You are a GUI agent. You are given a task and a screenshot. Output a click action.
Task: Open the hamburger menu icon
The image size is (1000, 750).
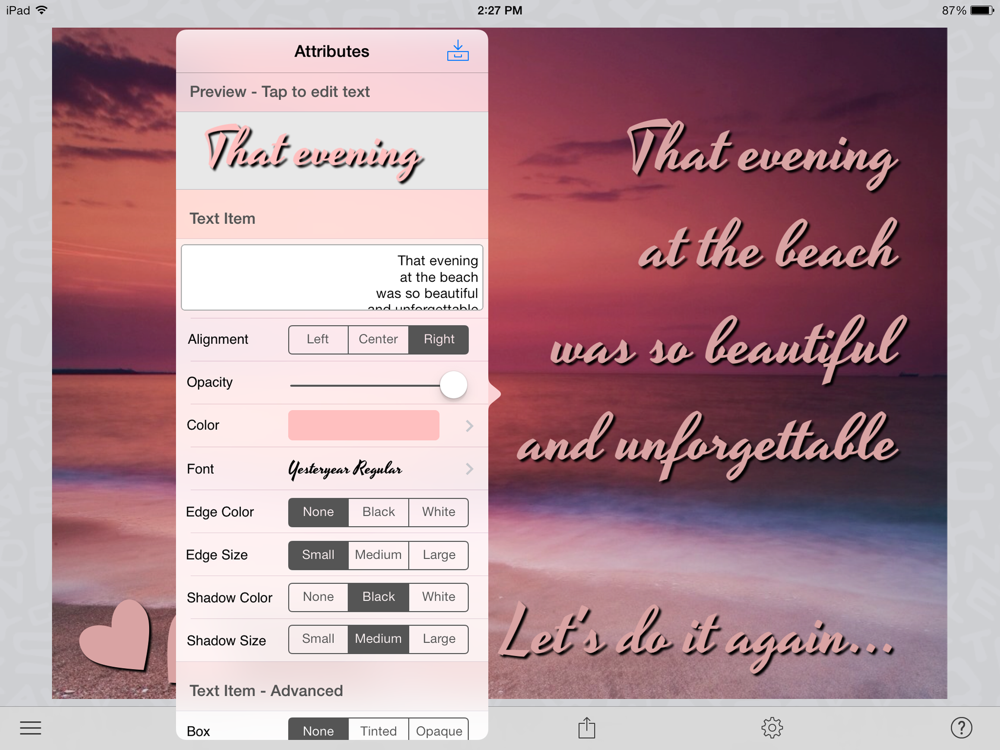(x=30, y=728)
